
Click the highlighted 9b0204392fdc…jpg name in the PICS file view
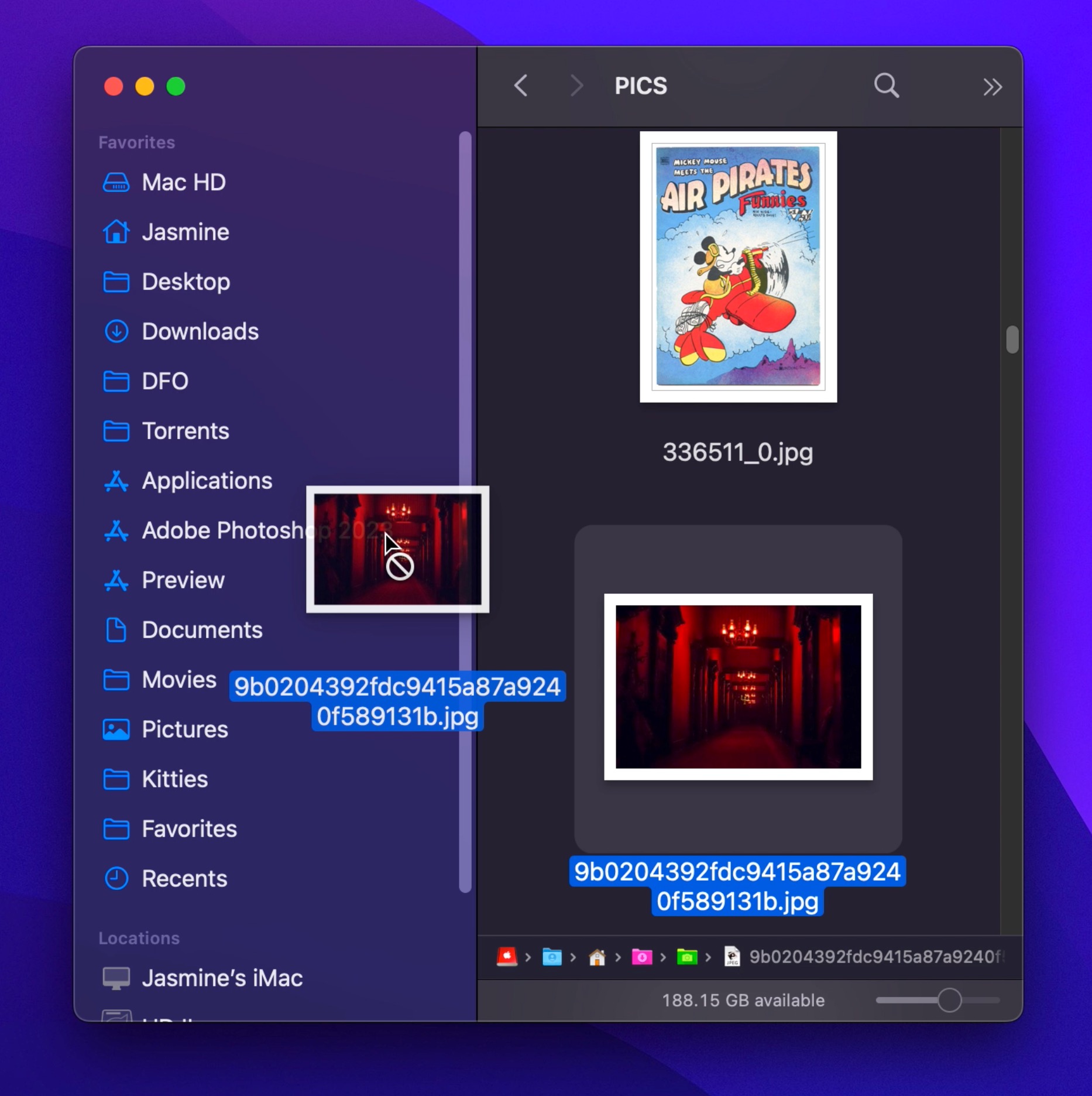pos(737,886)
